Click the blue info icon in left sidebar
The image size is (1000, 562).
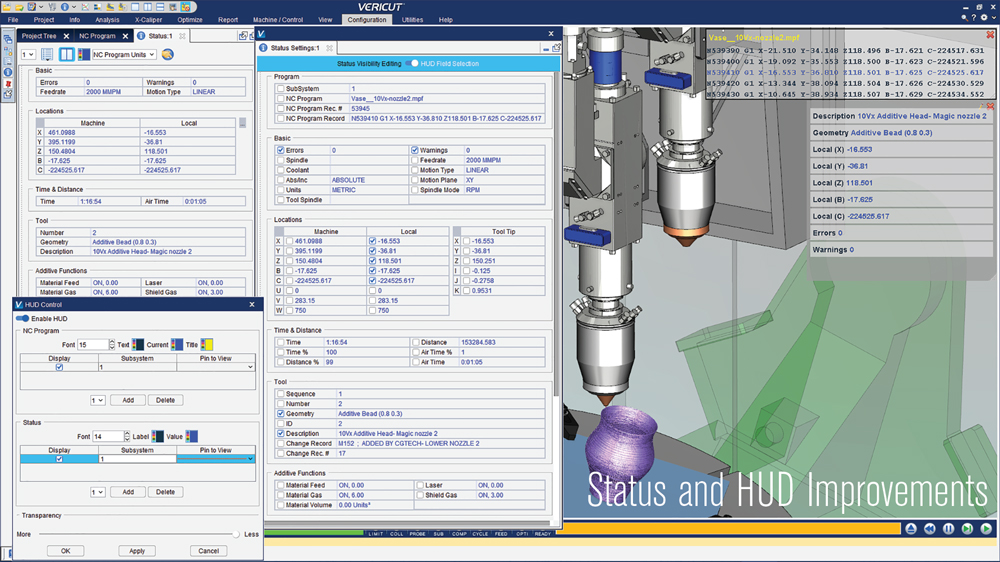coord(8,71)
